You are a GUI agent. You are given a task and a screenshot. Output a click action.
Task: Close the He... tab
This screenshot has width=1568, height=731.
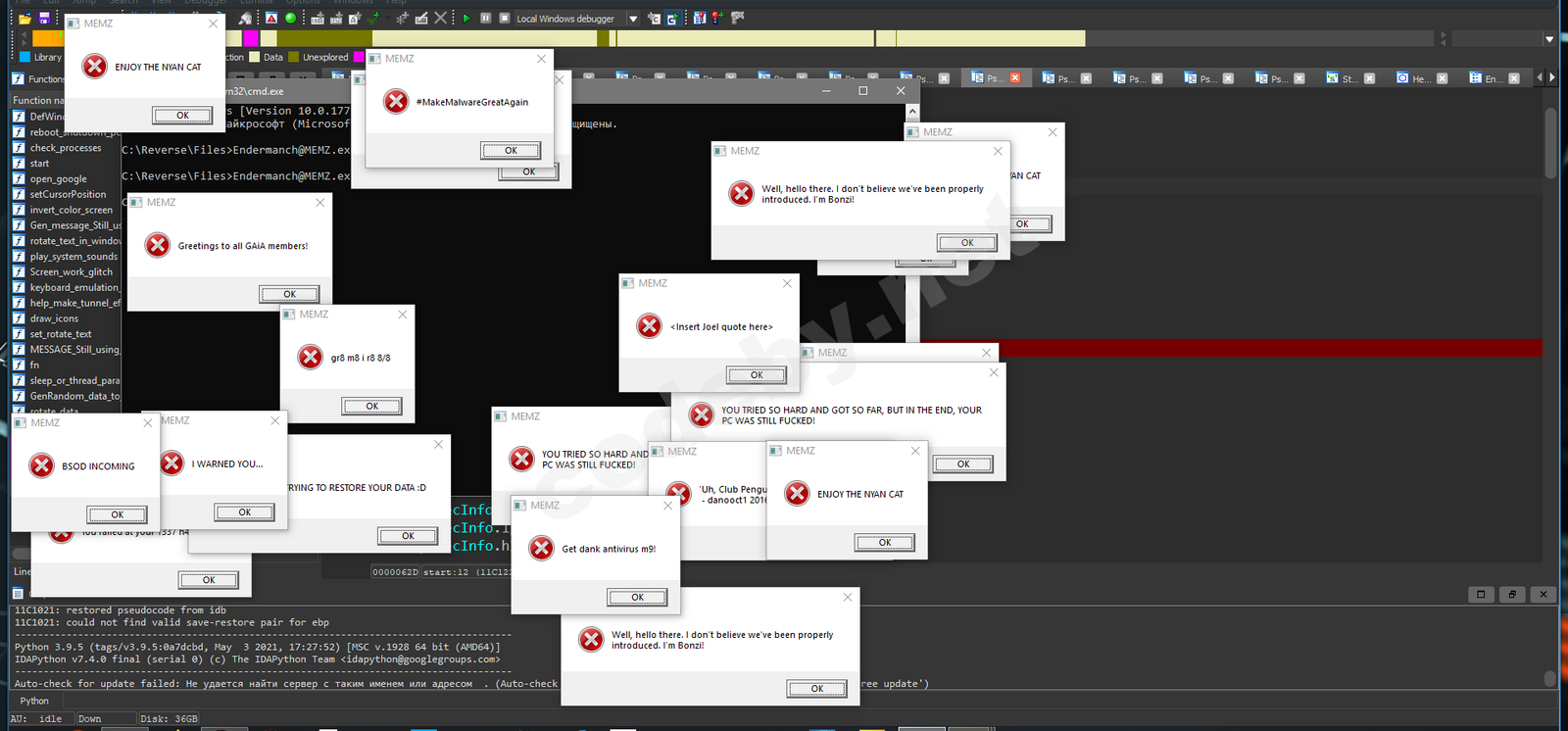click(x=1442, y=78)
